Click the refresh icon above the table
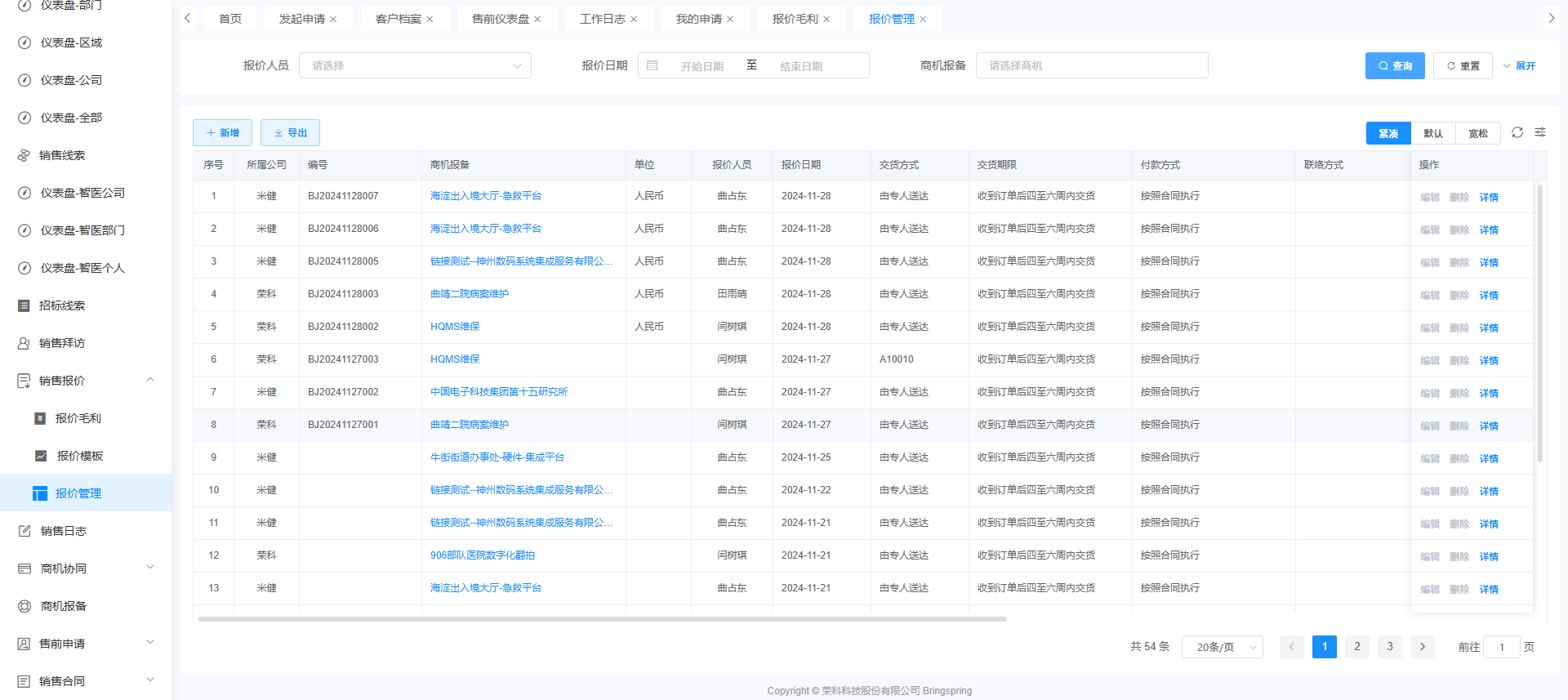 (1517, 132)
